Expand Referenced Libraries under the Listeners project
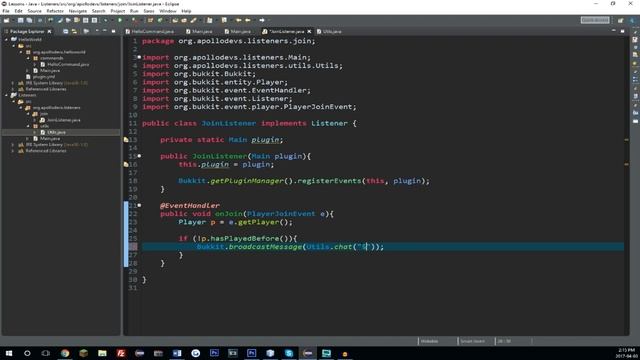Viewport: 640px width, 360px height. pos(13,151)
